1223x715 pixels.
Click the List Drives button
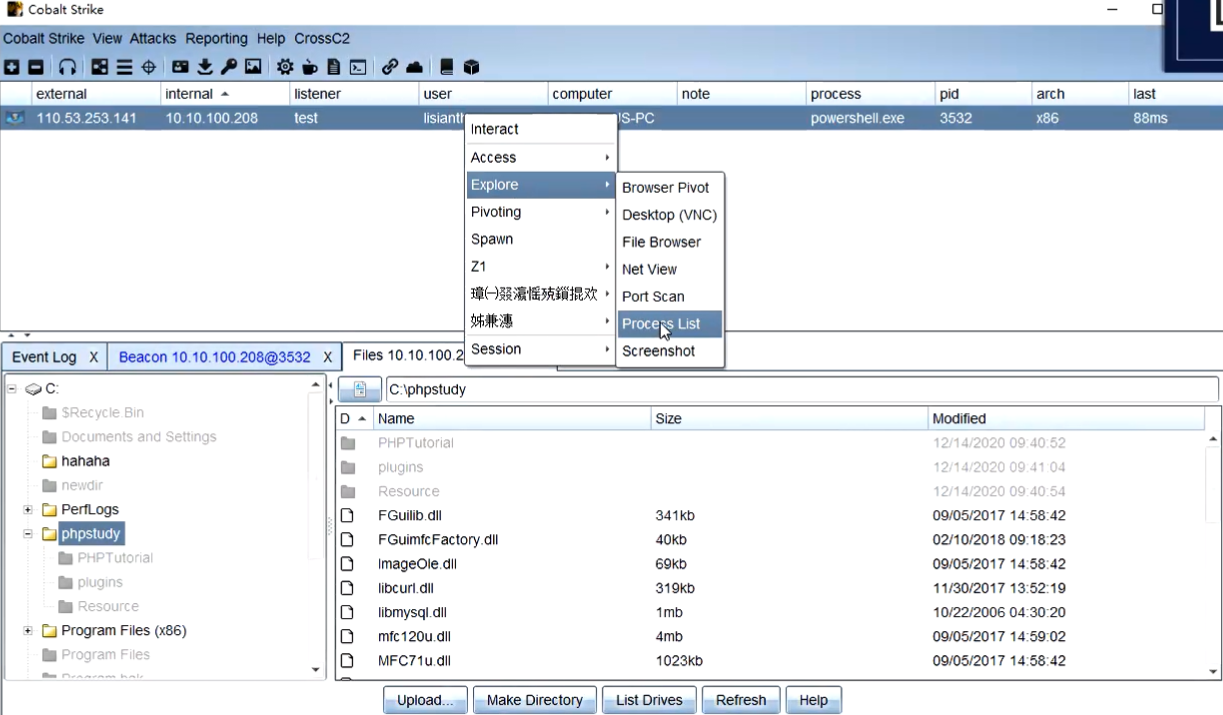(x=649, y=700)
